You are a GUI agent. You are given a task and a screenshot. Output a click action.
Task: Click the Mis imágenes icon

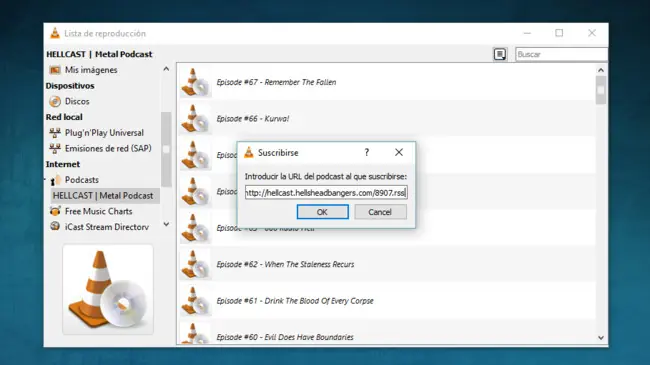[x=55, y=70]
